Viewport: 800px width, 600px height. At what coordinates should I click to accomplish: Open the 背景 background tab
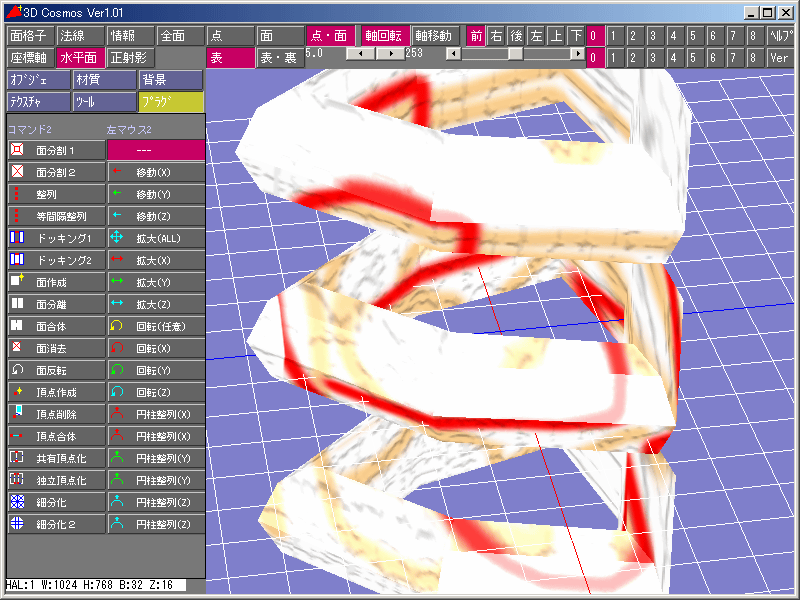pyautogui.click(x=170, y=80)
